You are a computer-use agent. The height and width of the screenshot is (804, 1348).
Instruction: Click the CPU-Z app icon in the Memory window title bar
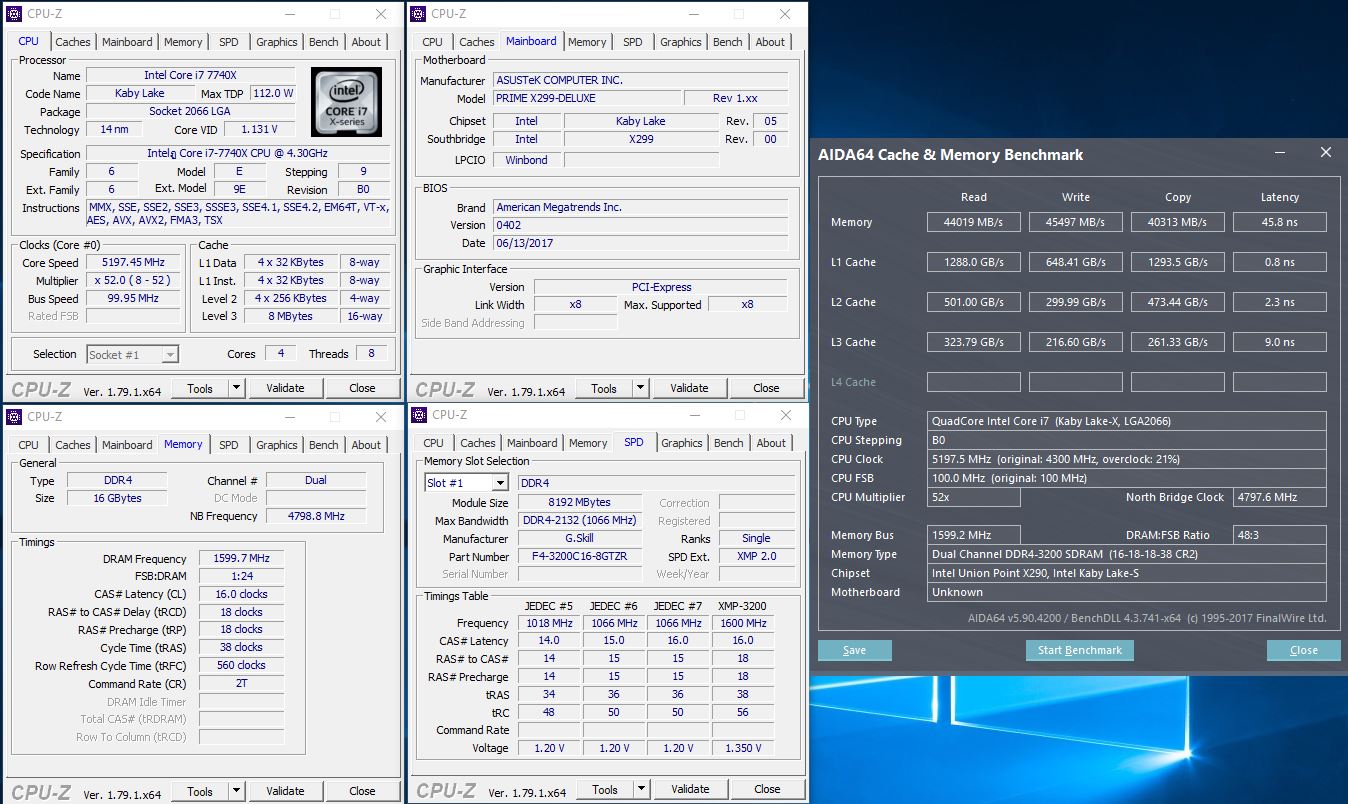pyautogui.click(x=15, y=417)
